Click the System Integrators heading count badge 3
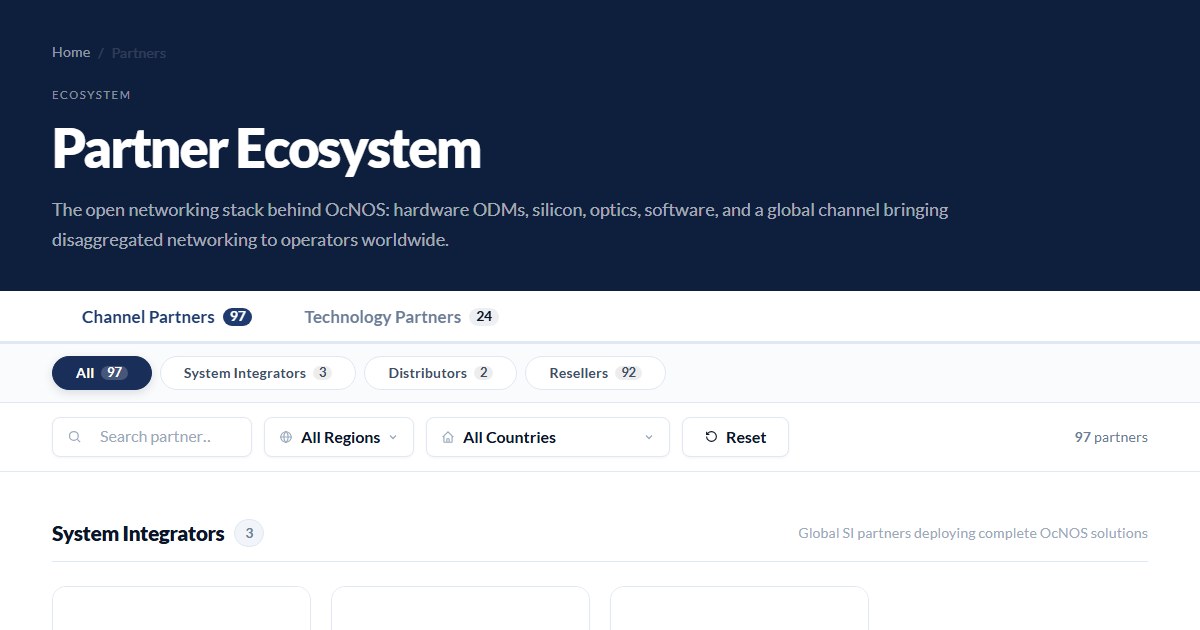The image size is (1200, 630). 249,534
